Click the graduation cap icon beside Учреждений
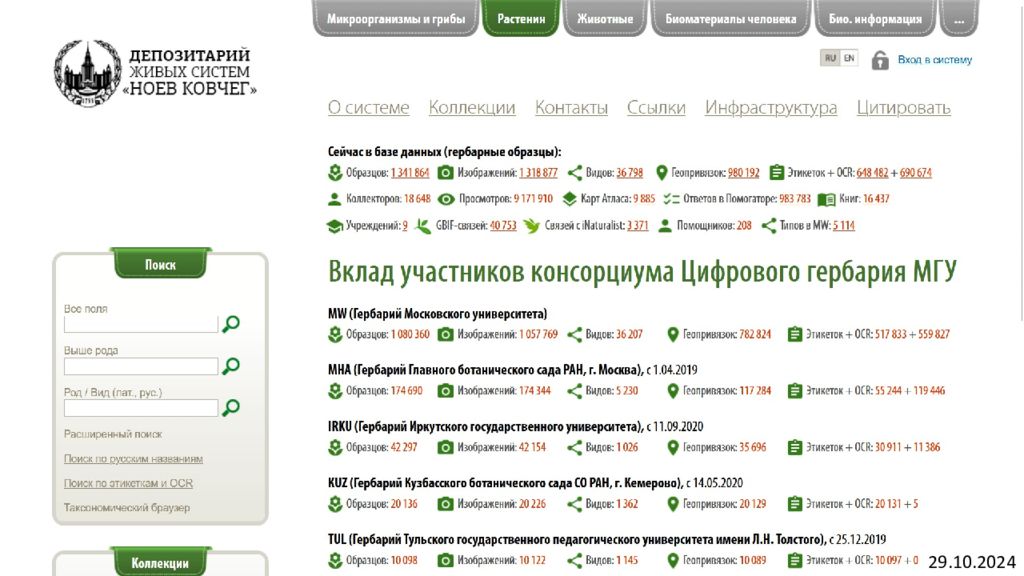 tap(334, 227)
